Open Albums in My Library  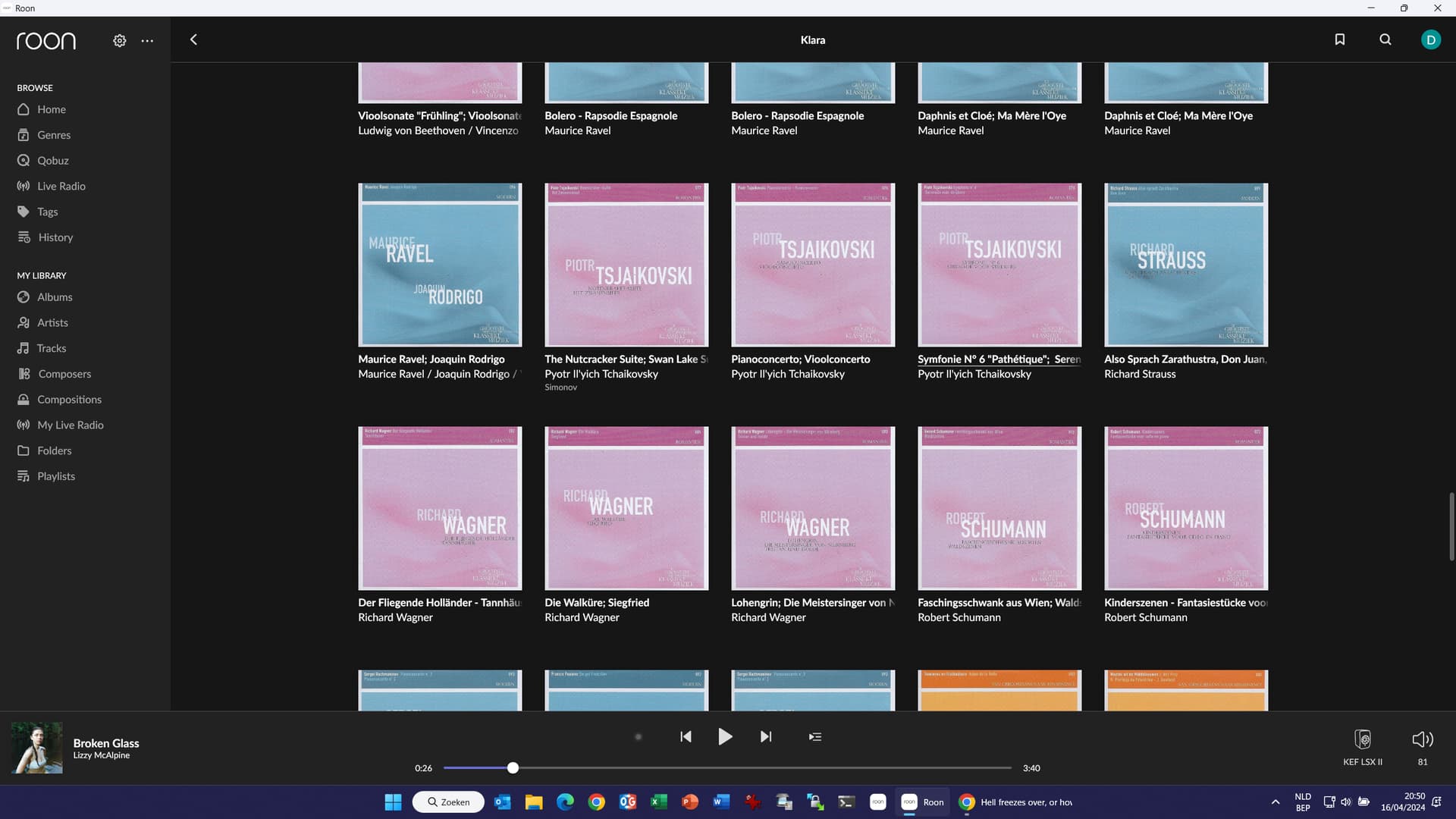click(x=55, y=297)
